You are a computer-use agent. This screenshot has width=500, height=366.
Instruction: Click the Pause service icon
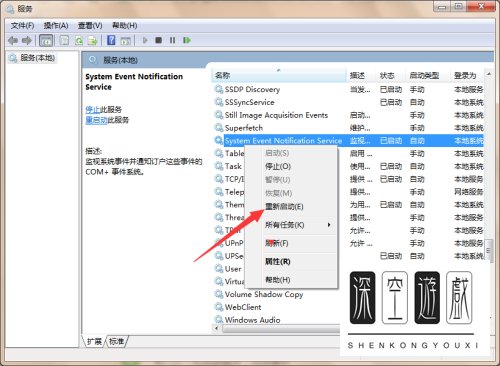[x=172, y=40]
